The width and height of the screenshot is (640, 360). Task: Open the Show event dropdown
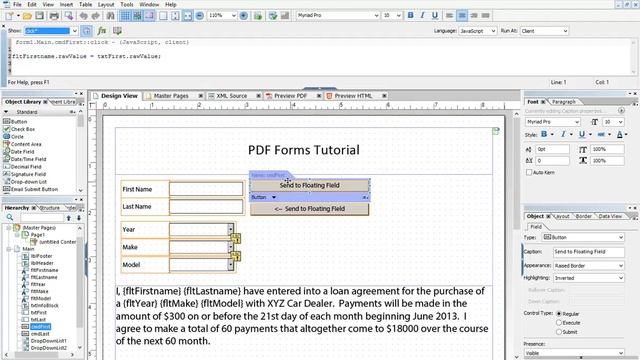tap(75, 31)
